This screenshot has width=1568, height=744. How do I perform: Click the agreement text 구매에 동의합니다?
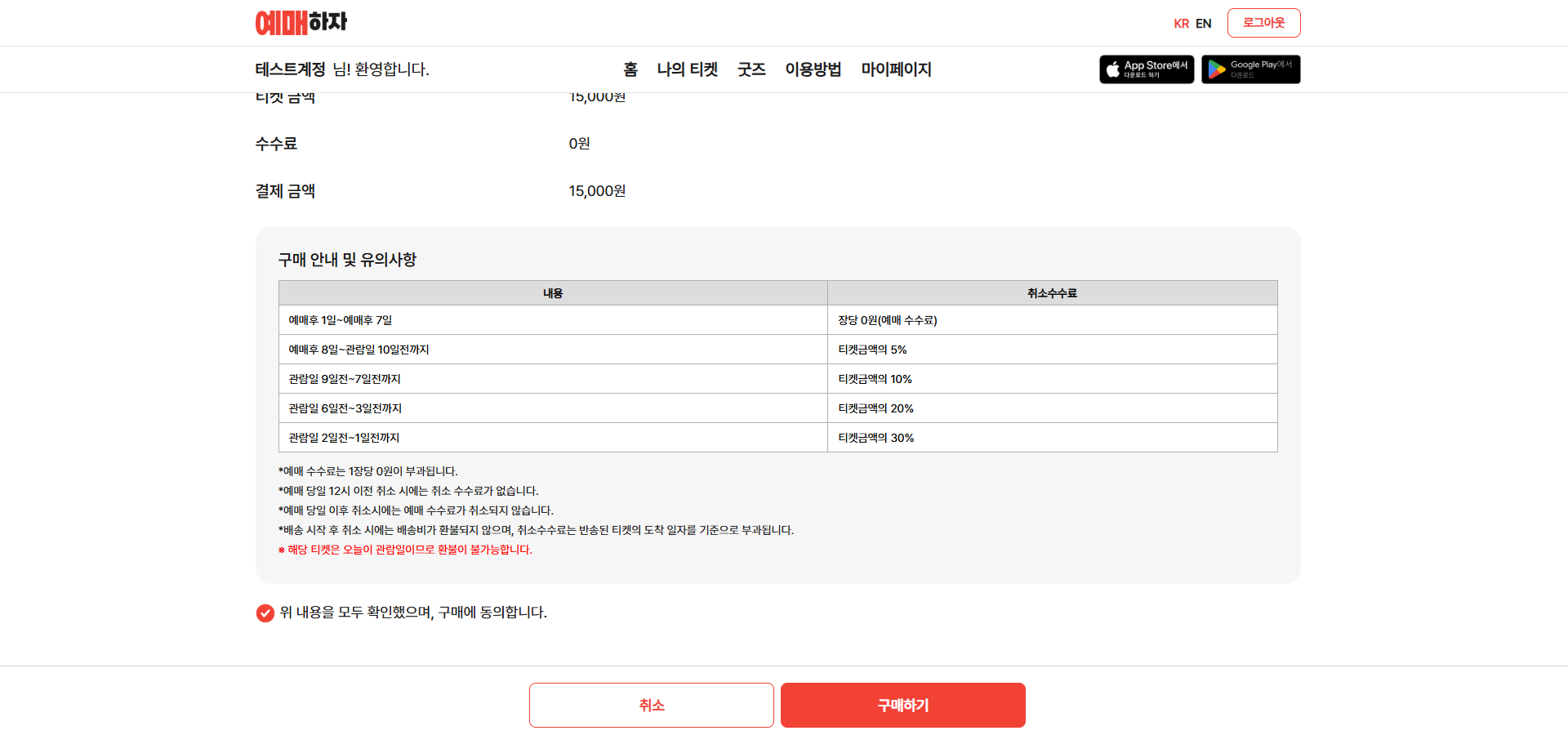[492, 613]
